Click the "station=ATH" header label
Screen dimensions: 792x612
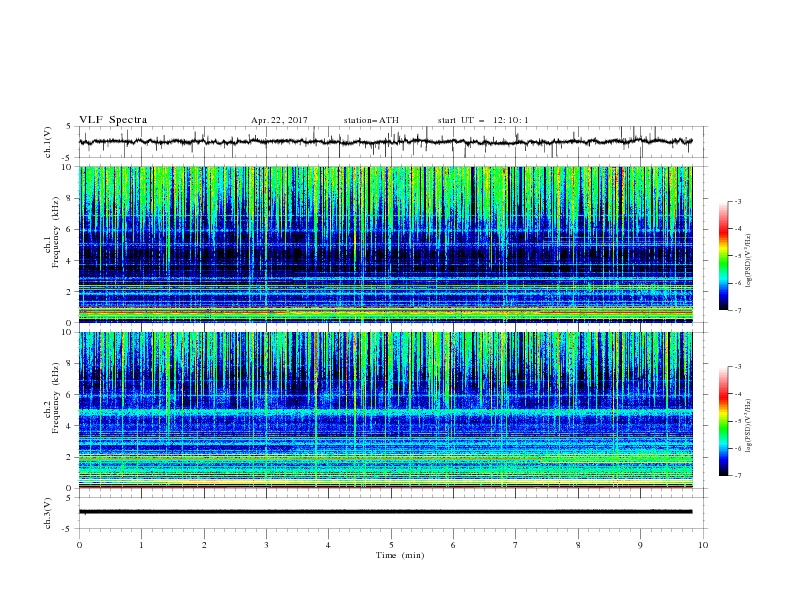click(x=371, y=120)
